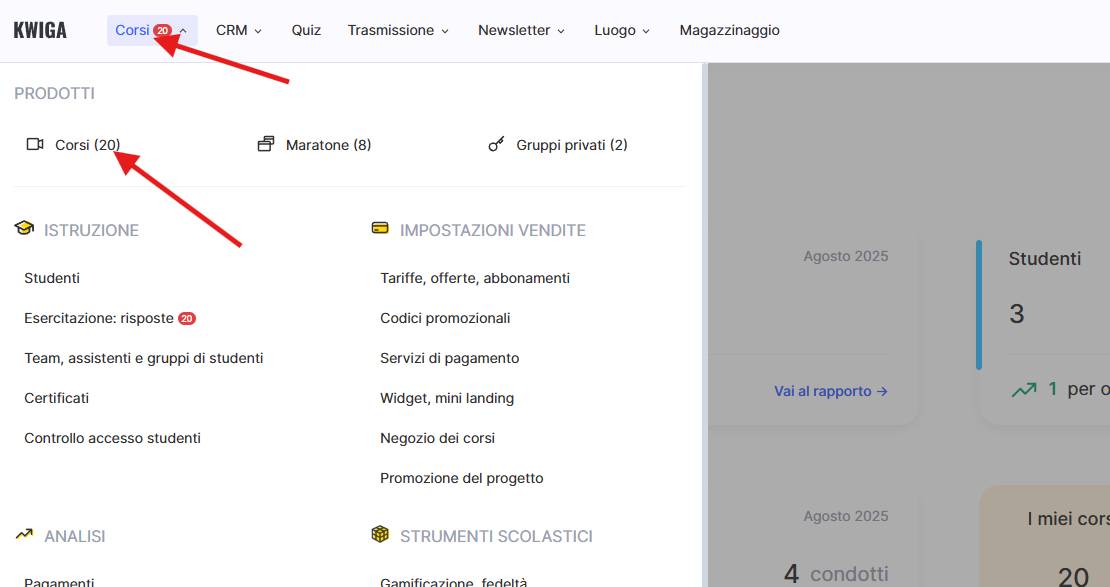Image resolution: width=1110 pixels, height=587 pixels.
Task: Click the Maratone cards icon
Action: click(266, 145)
